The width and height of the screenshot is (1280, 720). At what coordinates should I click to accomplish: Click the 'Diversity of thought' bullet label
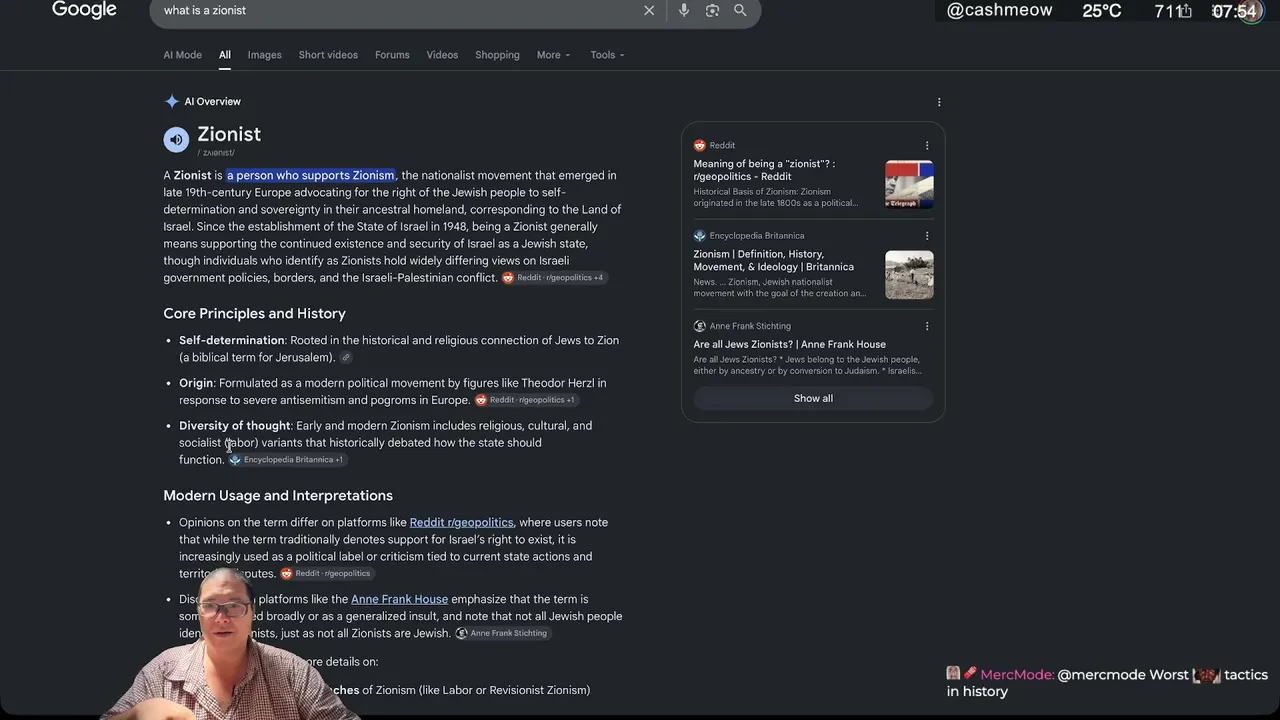tap(235, 425)
